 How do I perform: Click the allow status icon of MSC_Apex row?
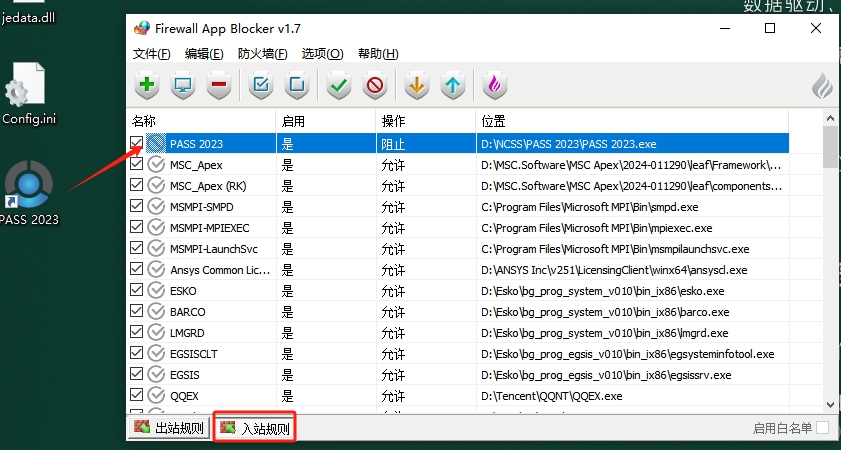point(156,164)
